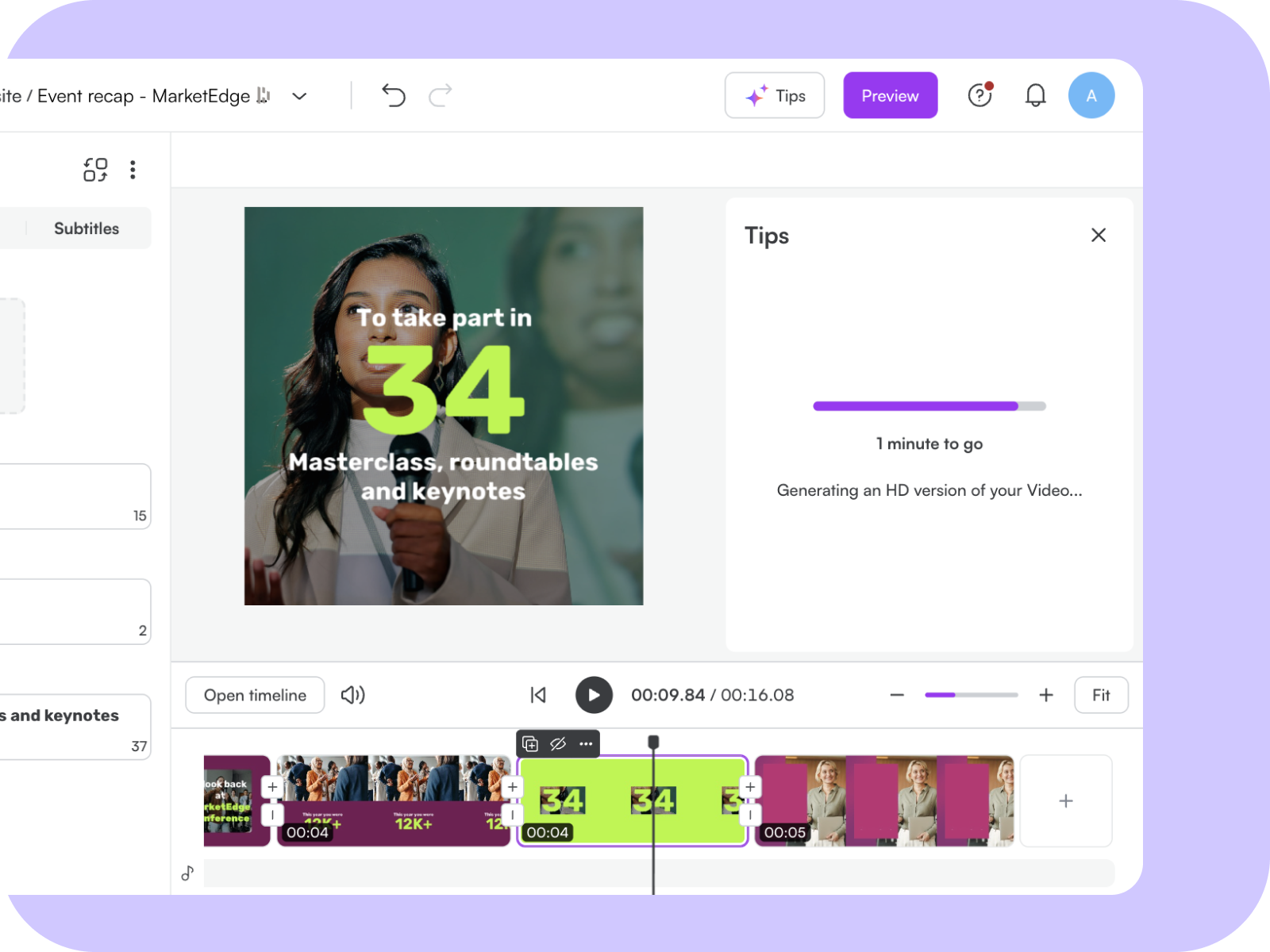Play the video
The height and width of the screenshot is (952, 1270).
[x=594, y=695]
